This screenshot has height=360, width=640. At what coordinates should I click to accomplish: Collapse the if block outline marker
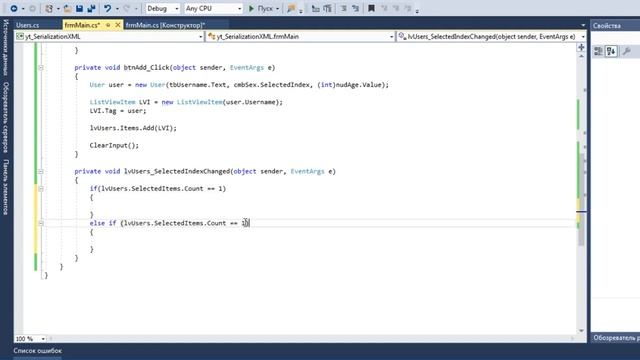pos(41,189)
